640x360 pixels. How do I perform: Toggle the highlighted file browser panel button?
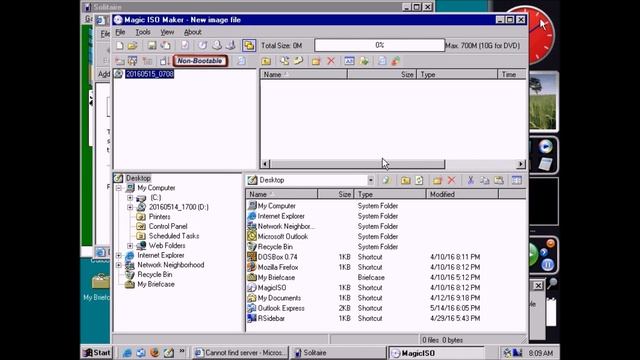point(249,45)
